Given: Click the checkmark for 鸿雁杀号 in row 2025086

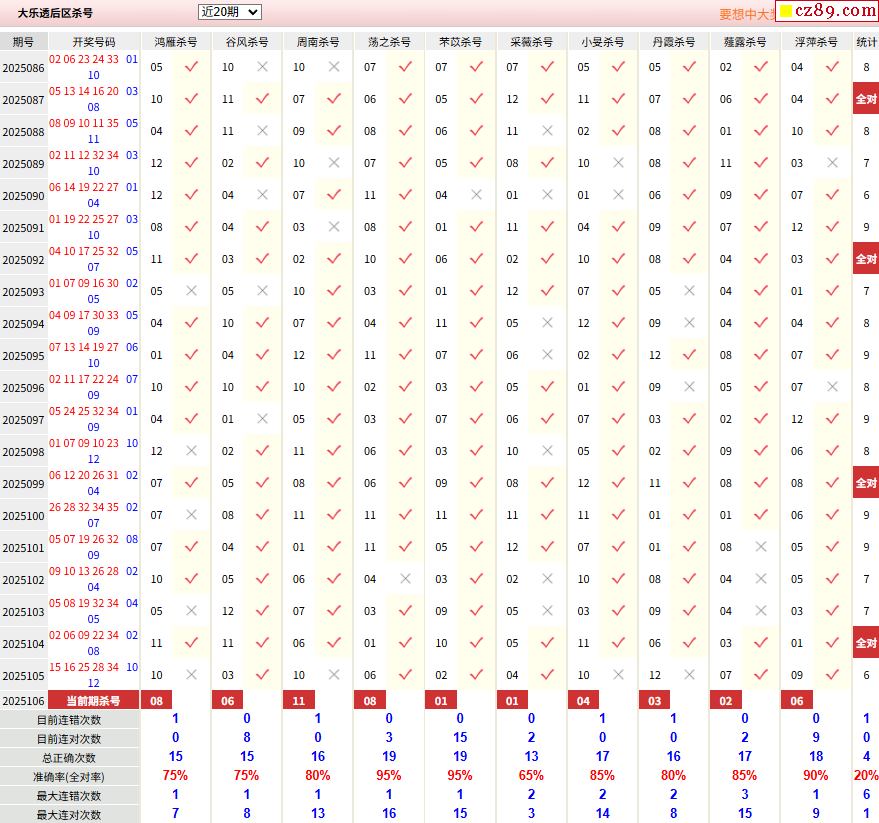Looking at the screenshot, I should click(x=191, y=67).
